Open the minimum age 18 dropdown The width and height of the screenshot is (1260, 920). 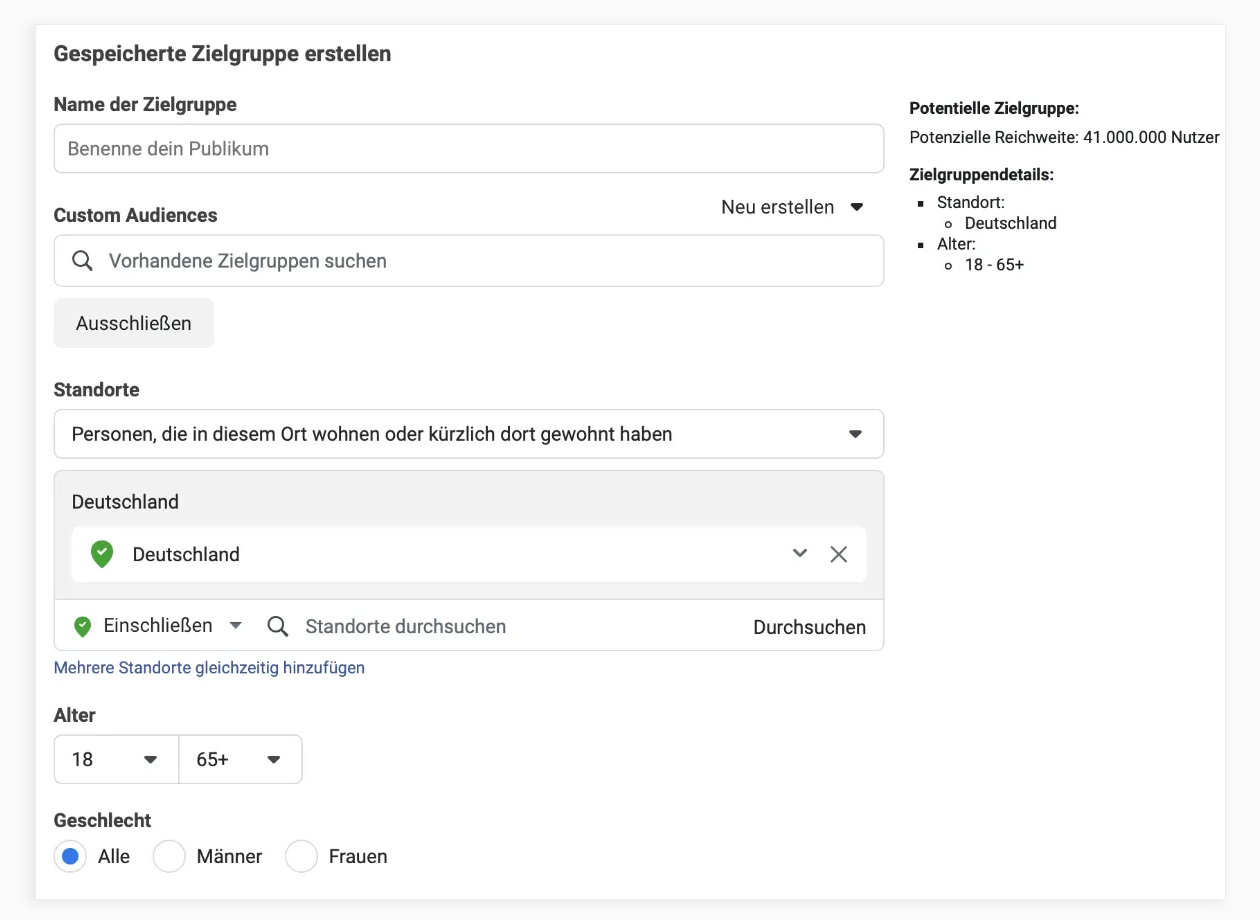tap(116, 760)
